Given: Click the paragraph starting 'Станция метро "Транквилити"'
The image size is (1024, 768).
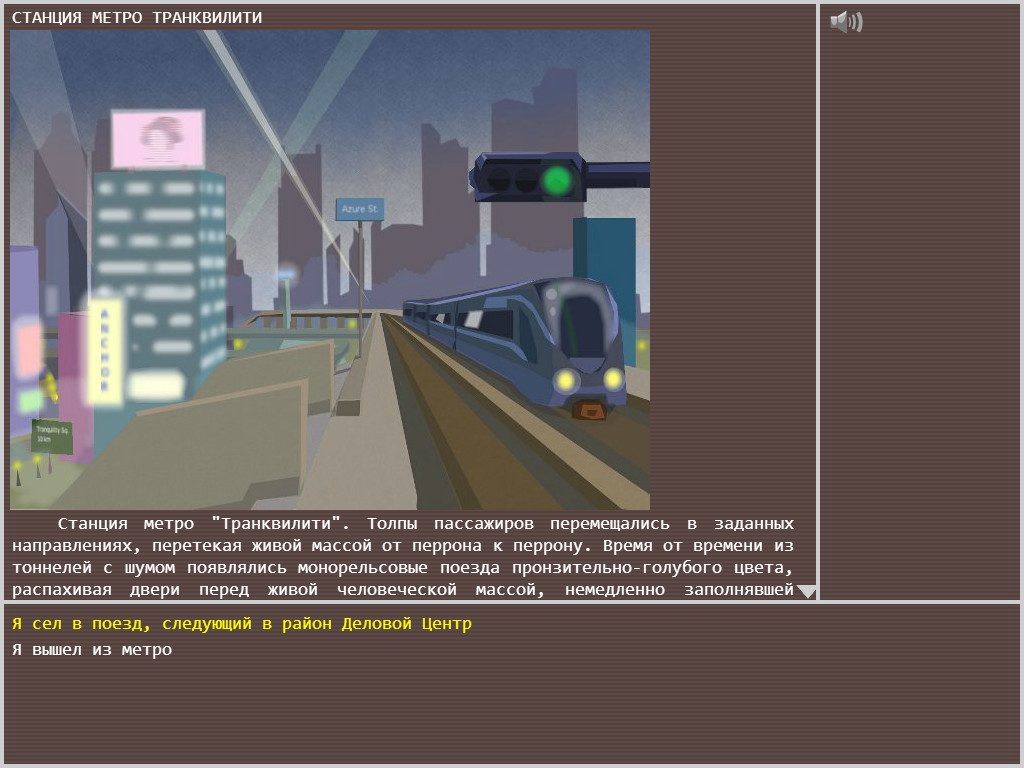Looking at the screenshot, I should pyautogui.click(x=403, y=556).
